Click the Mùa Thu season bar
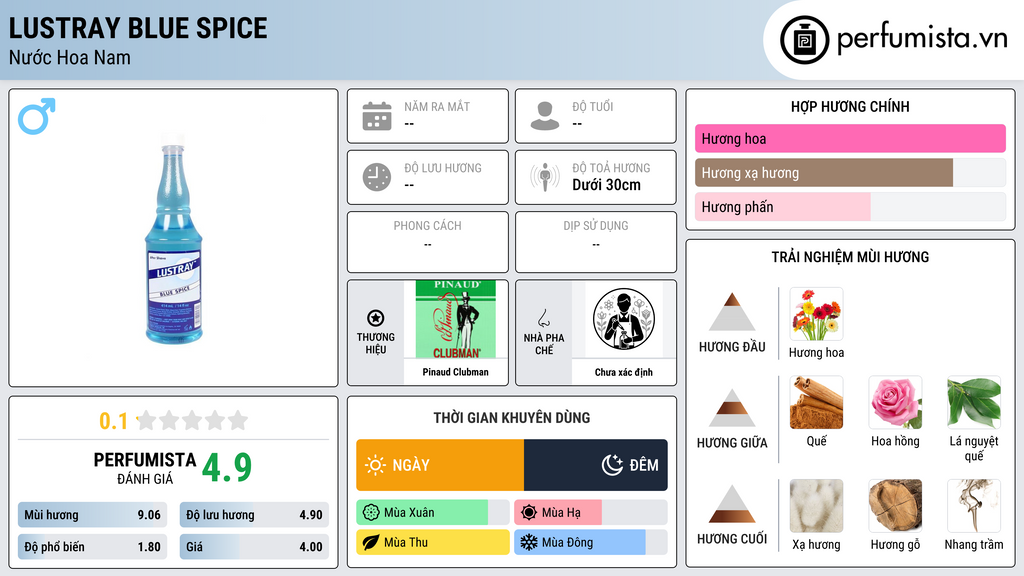This screenshot has height=576, width=1024. coord(433,542)
